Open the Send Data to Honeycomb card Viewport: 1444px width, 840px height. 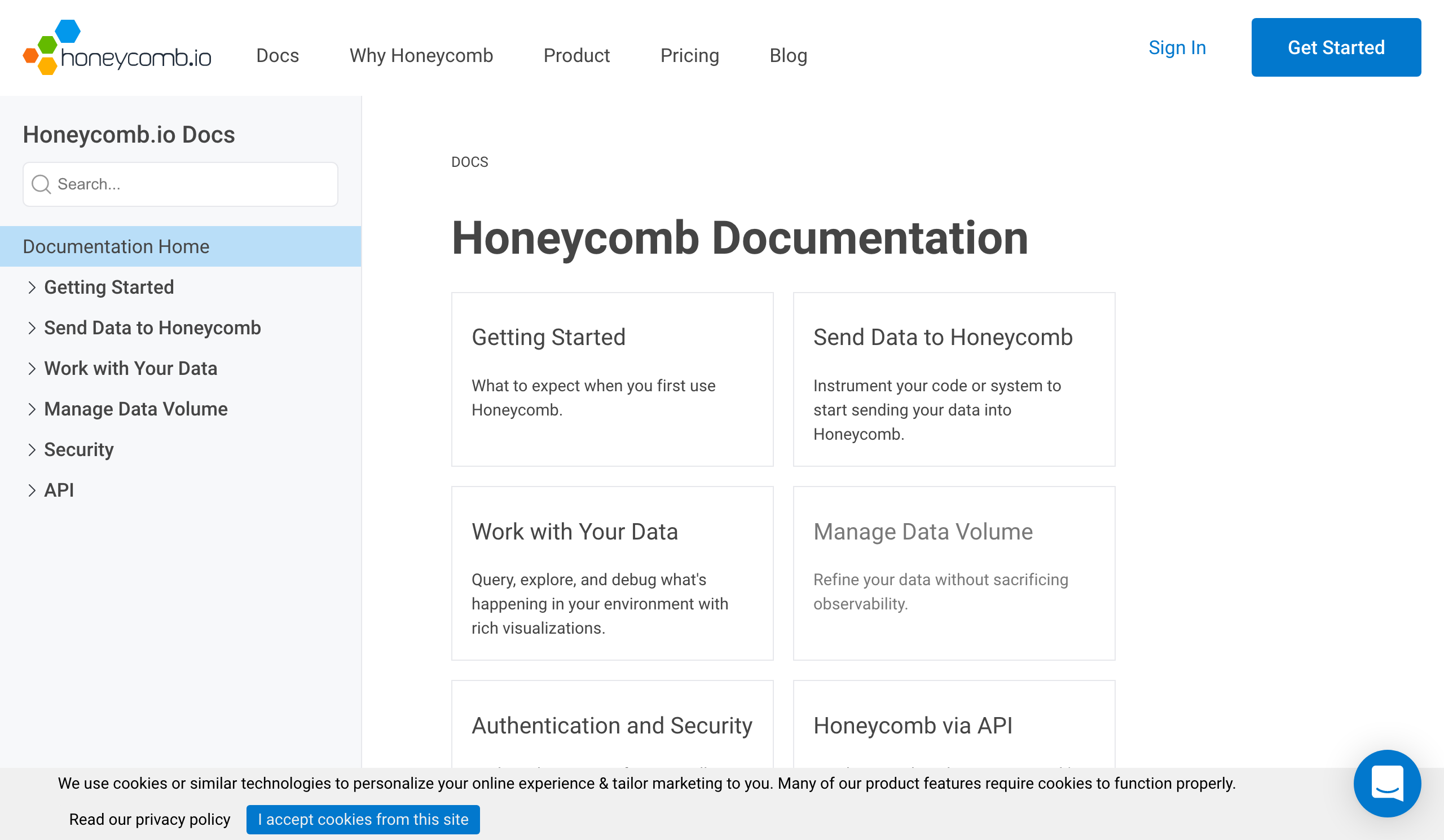click(953, 379)
